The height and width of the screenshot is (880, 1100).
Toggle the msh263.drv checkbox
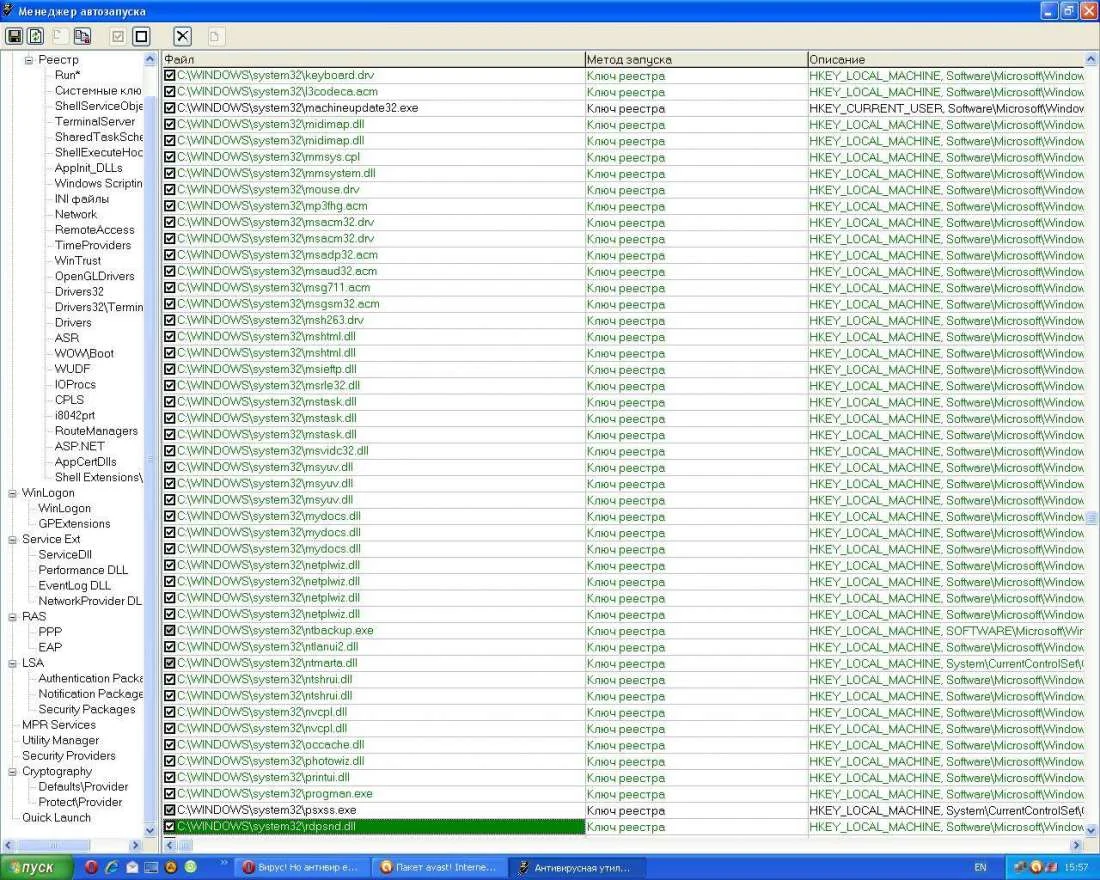(x=170, y=320)
